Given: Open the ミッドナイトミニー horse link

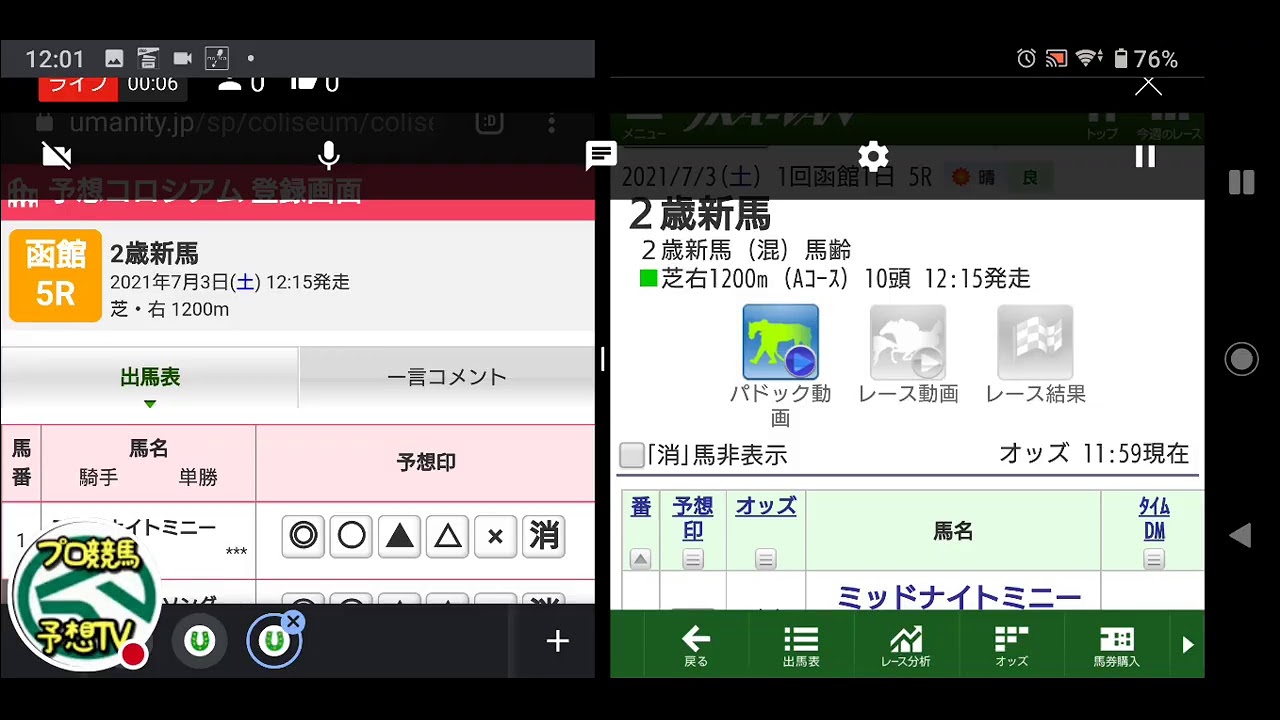Looking at the screenshot, I should click(958, 597).
